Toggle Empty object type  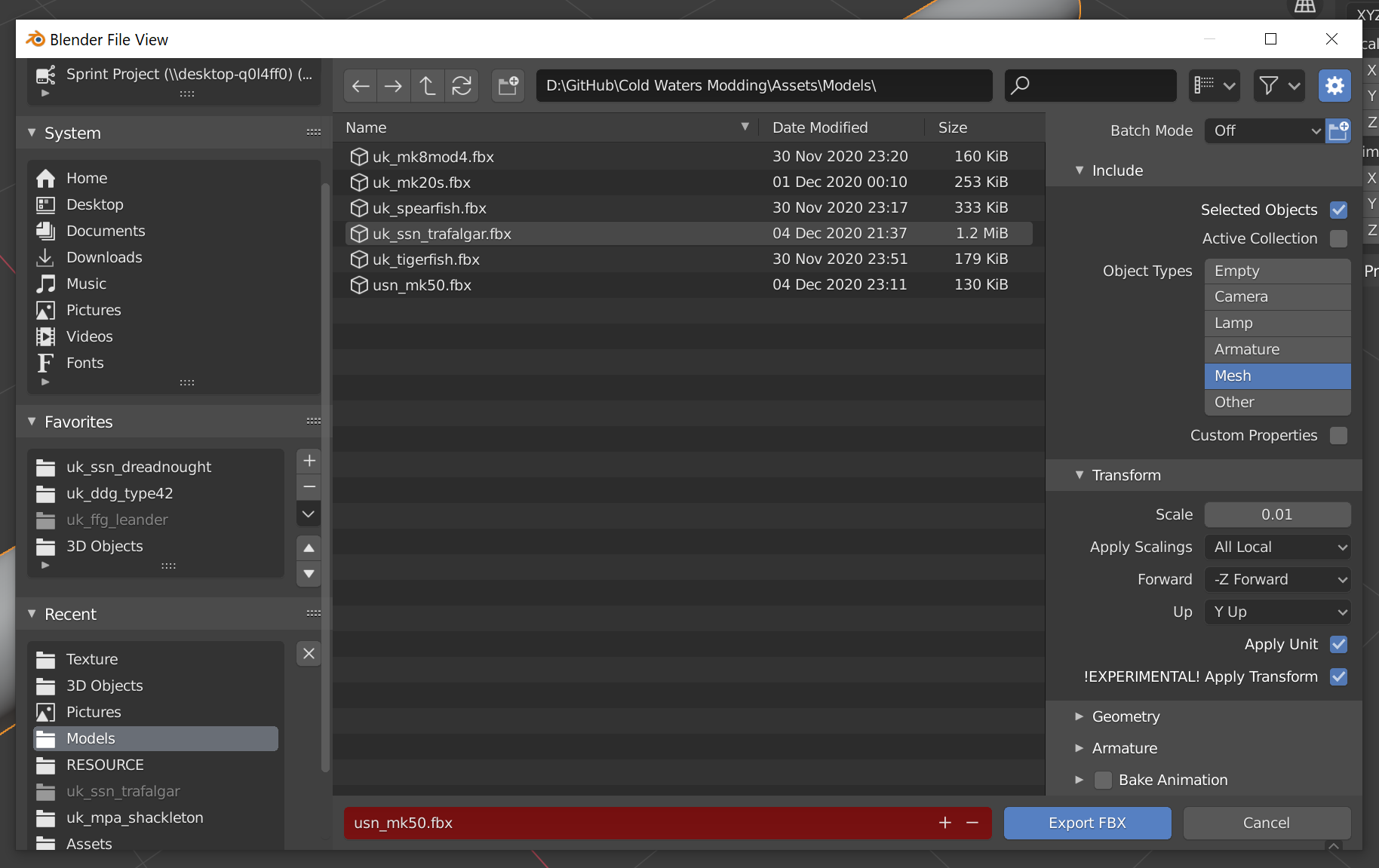pos(1277,271)
